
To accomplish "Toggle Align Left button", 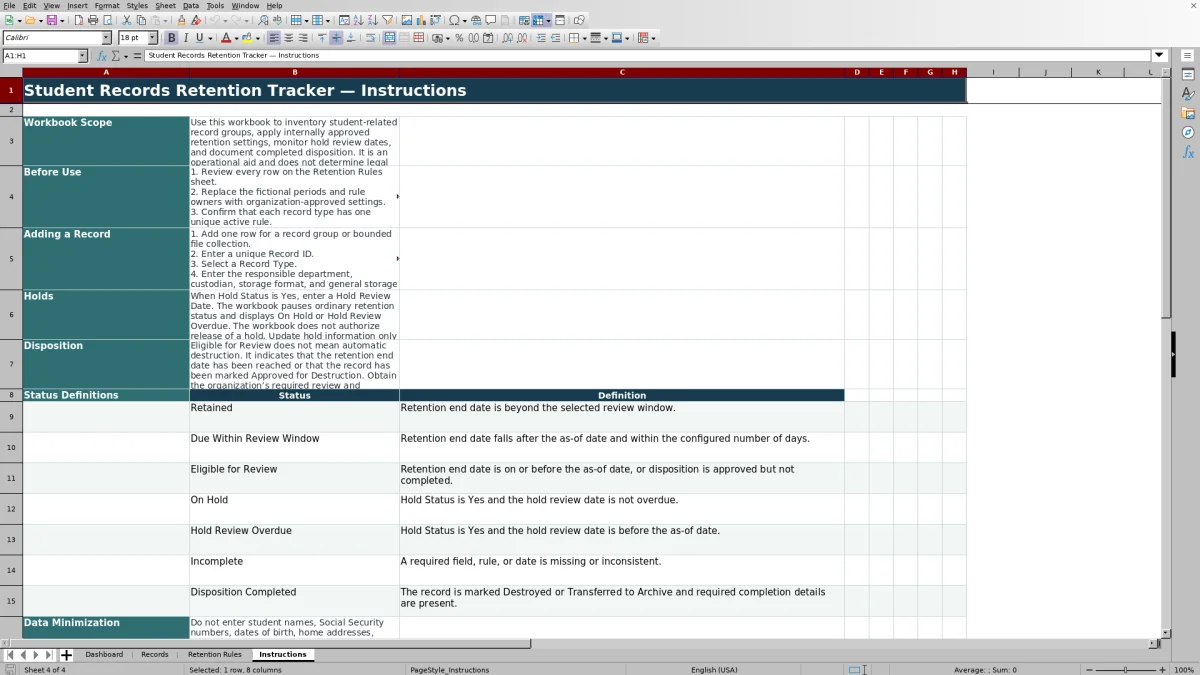I will [x=273, y=38].
